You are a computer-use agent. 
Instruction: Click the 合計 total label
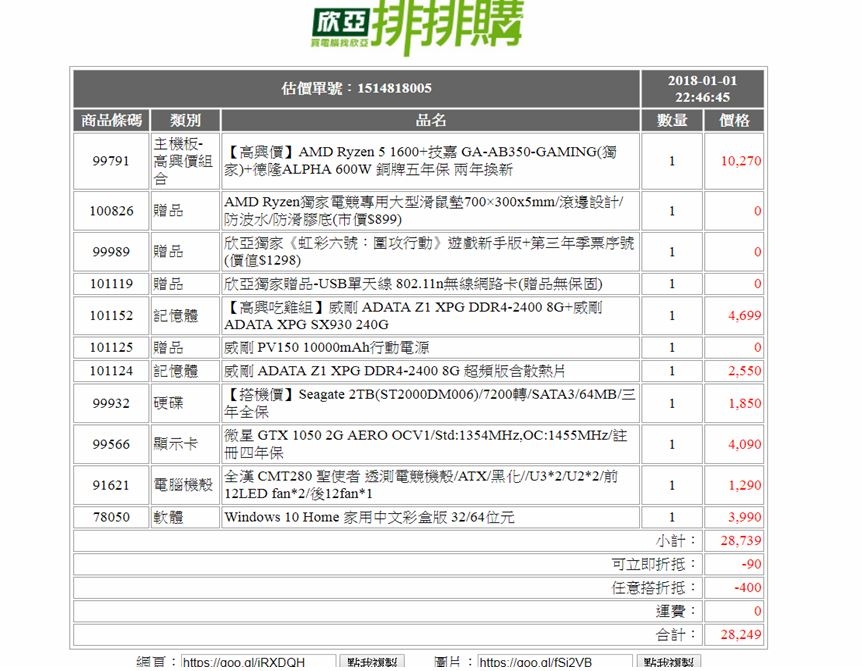pos(676,635)
